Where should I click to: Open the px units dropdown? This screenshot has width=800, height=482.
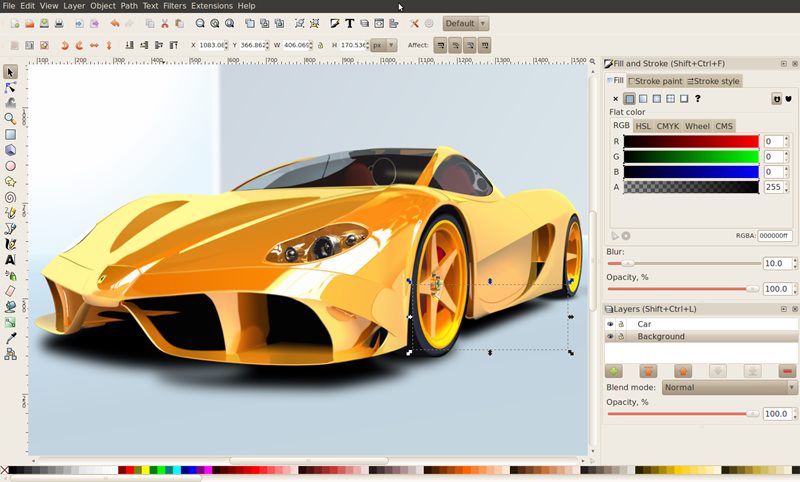tap(384, 45)
